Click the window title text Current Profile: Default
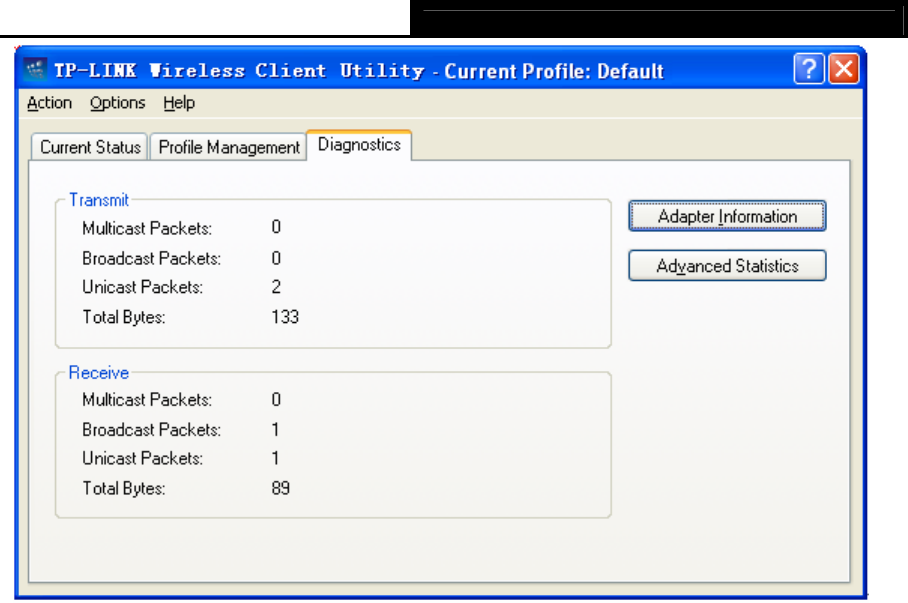The width and height of the screenshot is (908, 603). point(554,71)
